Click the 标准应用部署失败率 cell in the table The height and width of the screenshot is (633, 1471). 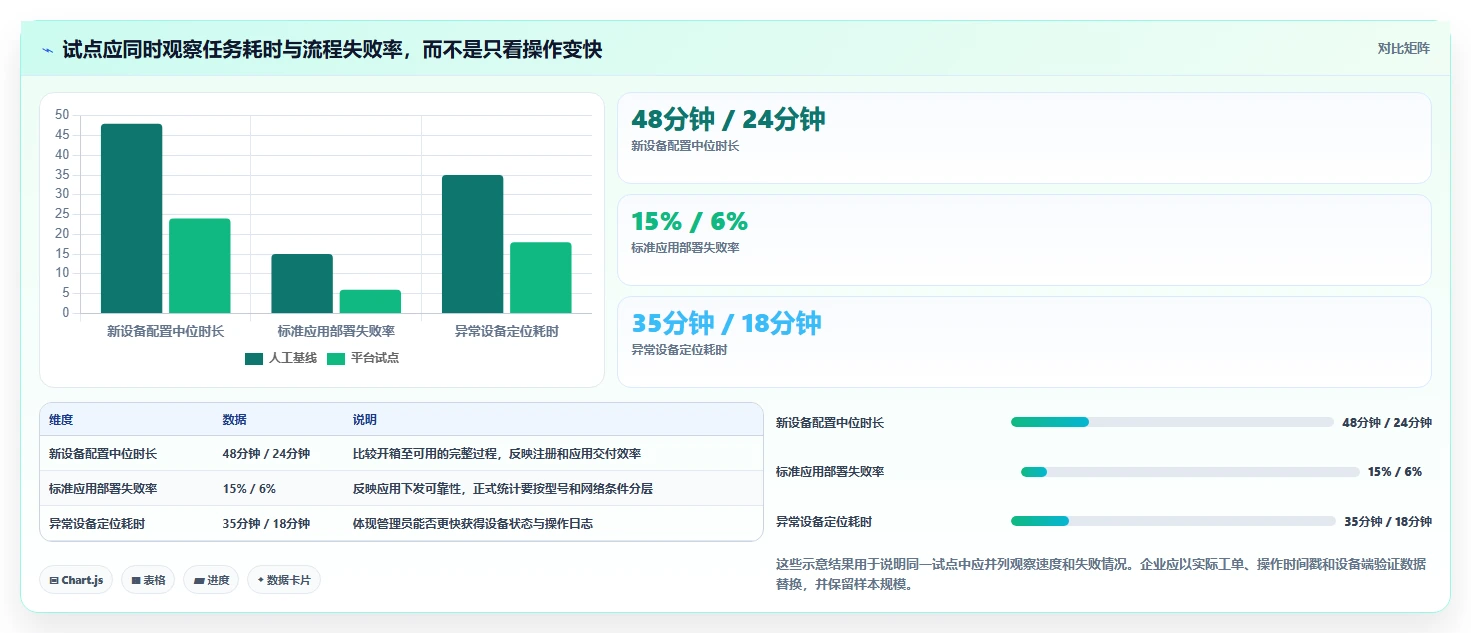pyautogui.click(x=103, y=489)
